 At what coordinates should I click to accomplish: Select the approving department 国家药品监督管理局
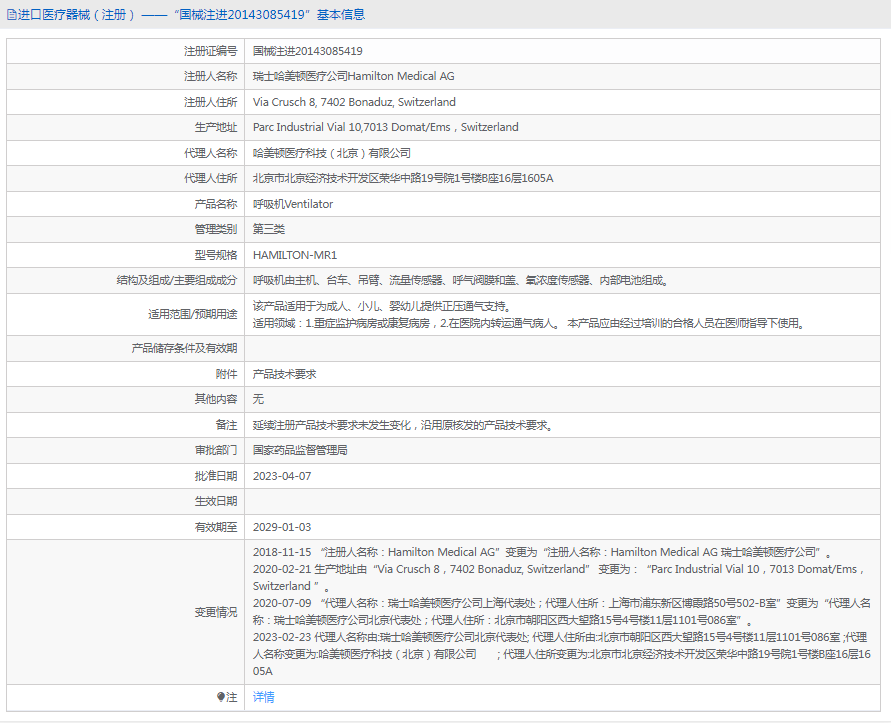pyautogui.click(x=300, y=450)
